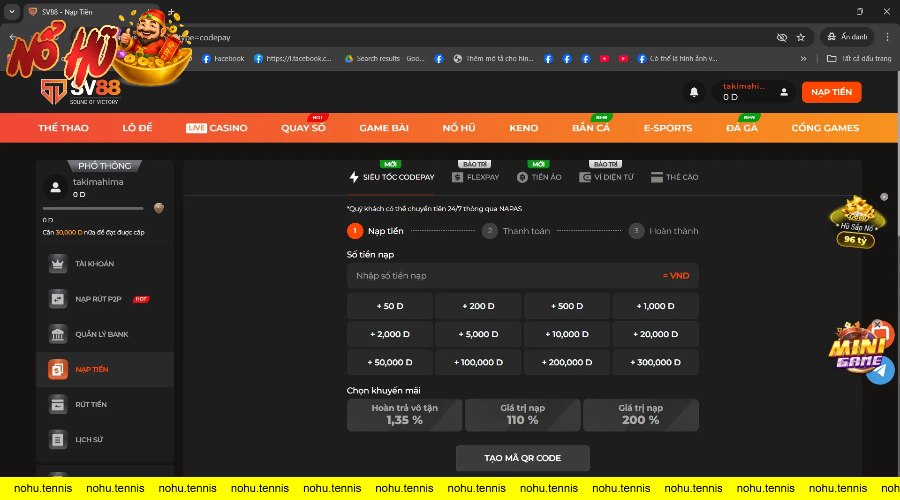
Task: Close the Hũ Sắp Nổ floating banner
Action: coord(884,197)
